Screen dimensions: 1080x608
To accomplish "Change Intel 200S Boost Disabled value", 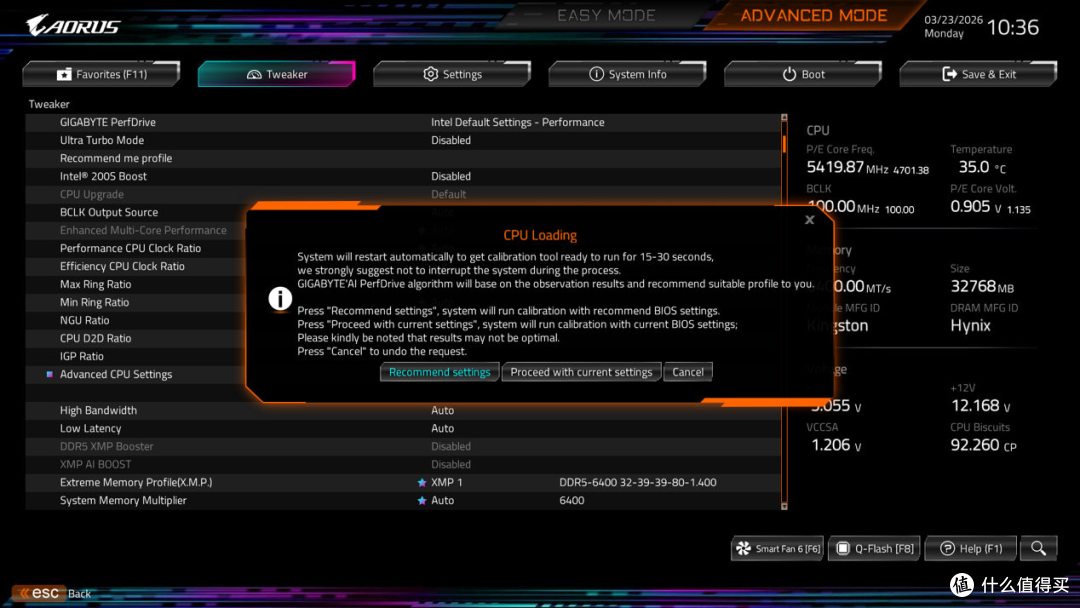I will pyautogui.click(x=450, y=176).
